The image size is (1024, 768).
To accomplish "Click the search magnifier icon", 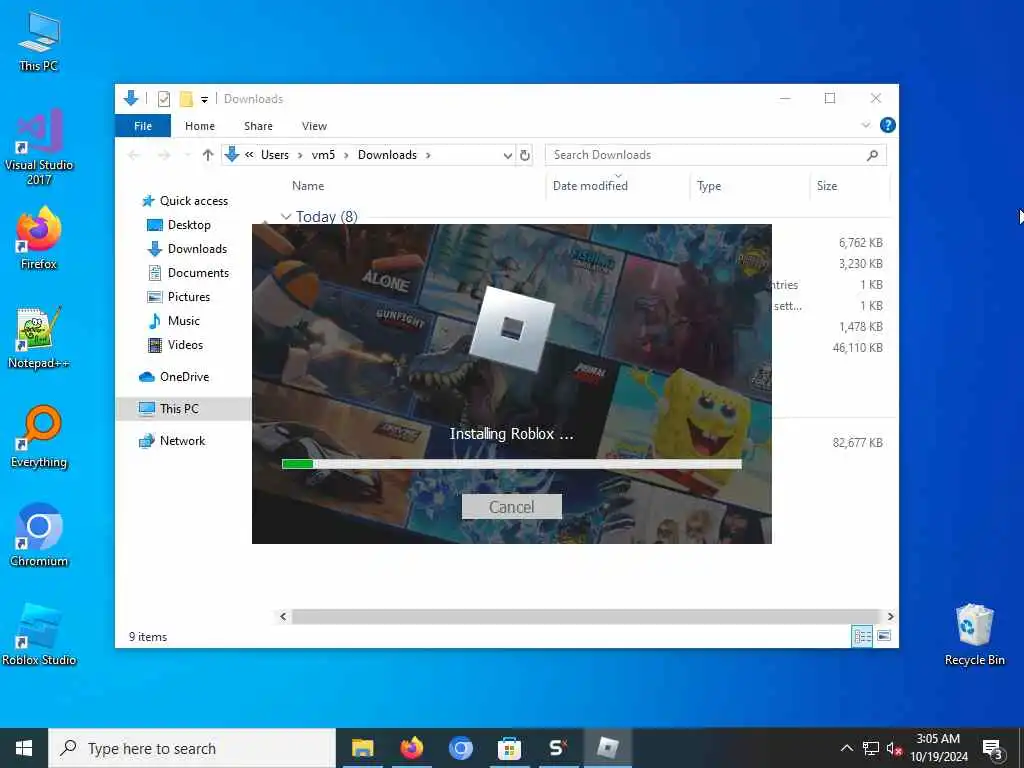I will click(x=872, y=155).
